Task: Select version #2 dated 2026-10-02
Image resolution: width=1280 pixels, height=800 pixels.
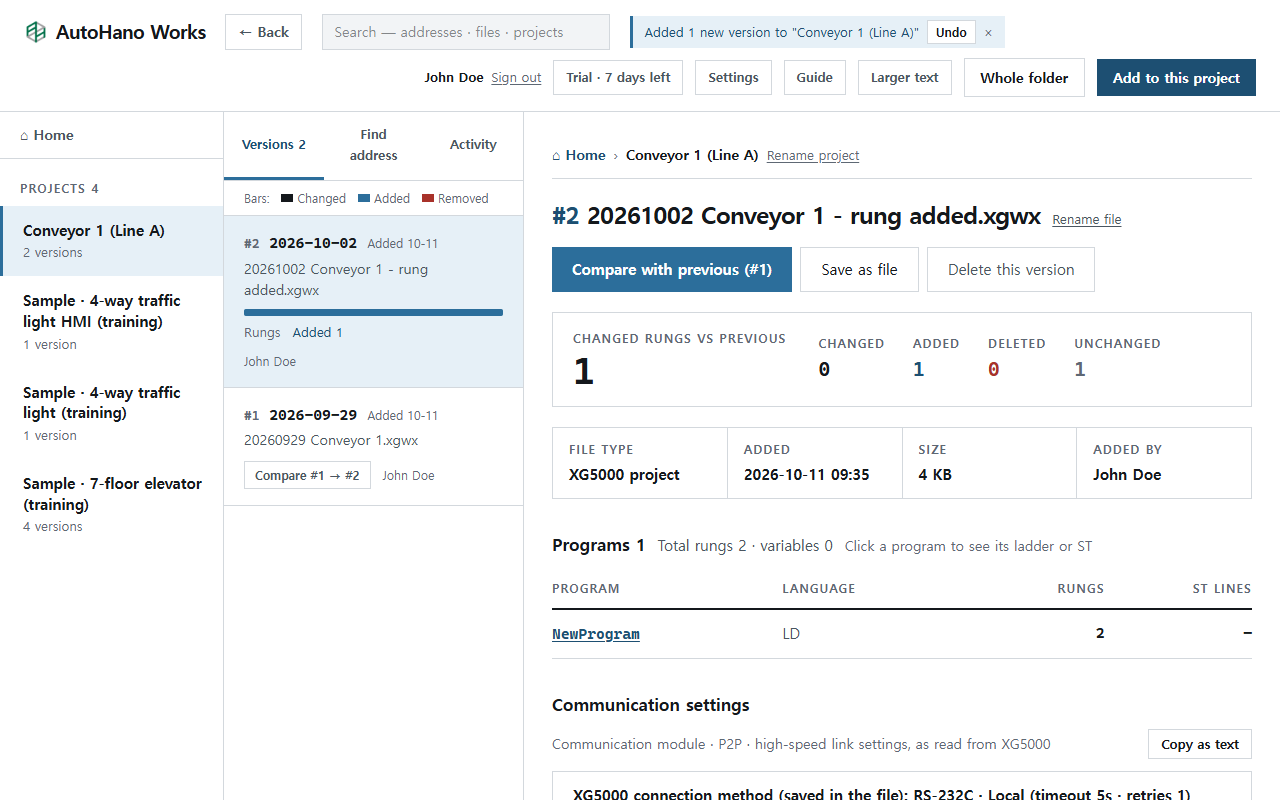Action: pyautogui.click(x=373, y=302)
